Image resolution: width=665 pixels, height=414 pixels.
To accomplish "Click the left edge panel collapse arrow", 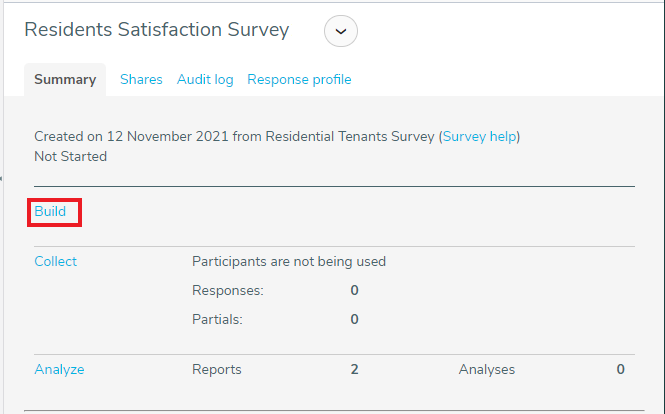I will click(1, 179).
